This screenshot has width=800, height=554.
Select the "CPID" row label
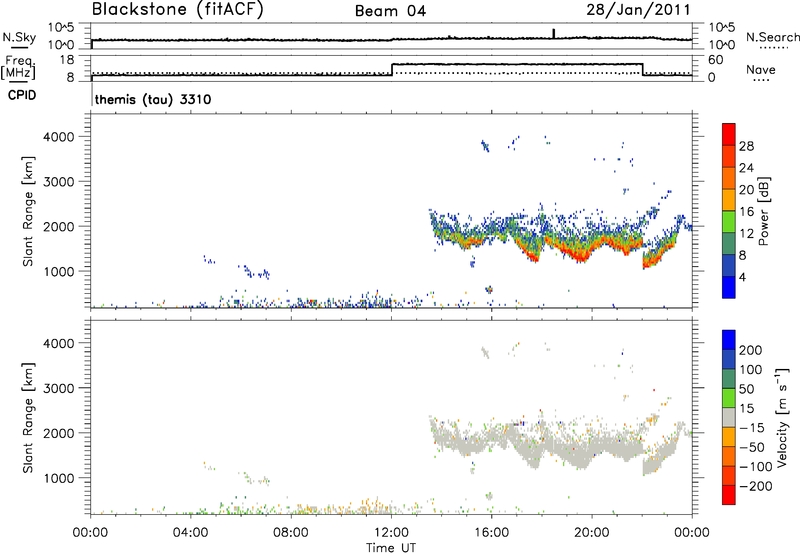coord(22,95)
